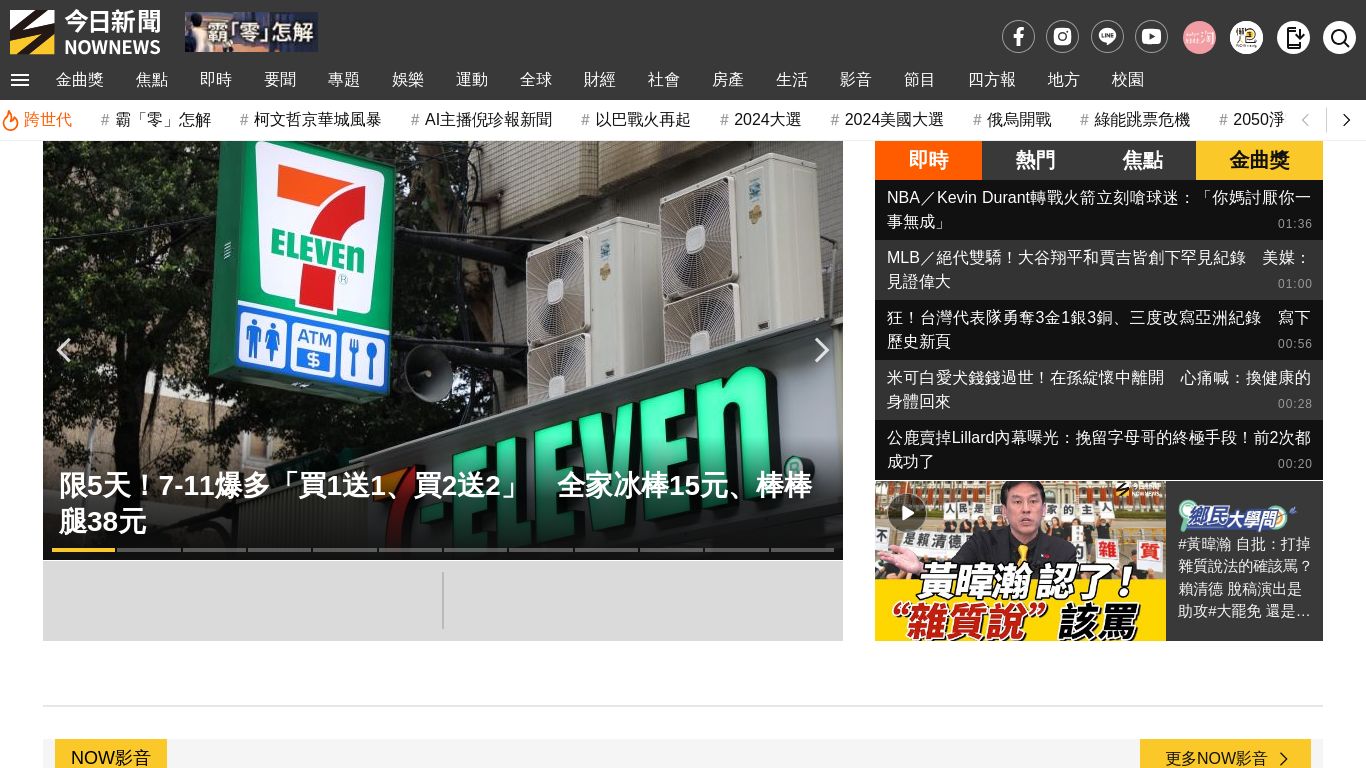Click the pink round icon in header
This screenshot has height=768, width=1366.
tap(1199, 37)
